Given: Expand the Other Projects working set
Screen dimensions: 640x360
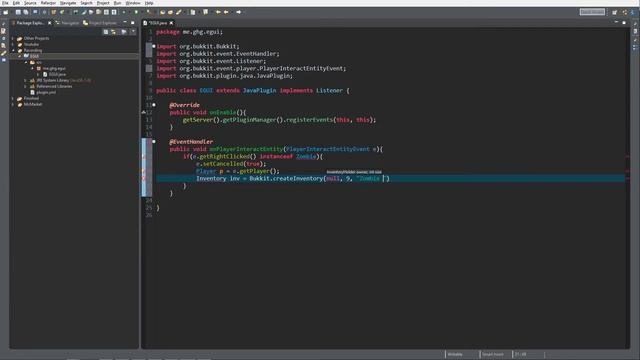Looking at the screenshot, I should pyautogui.click(x=13, y=38).
